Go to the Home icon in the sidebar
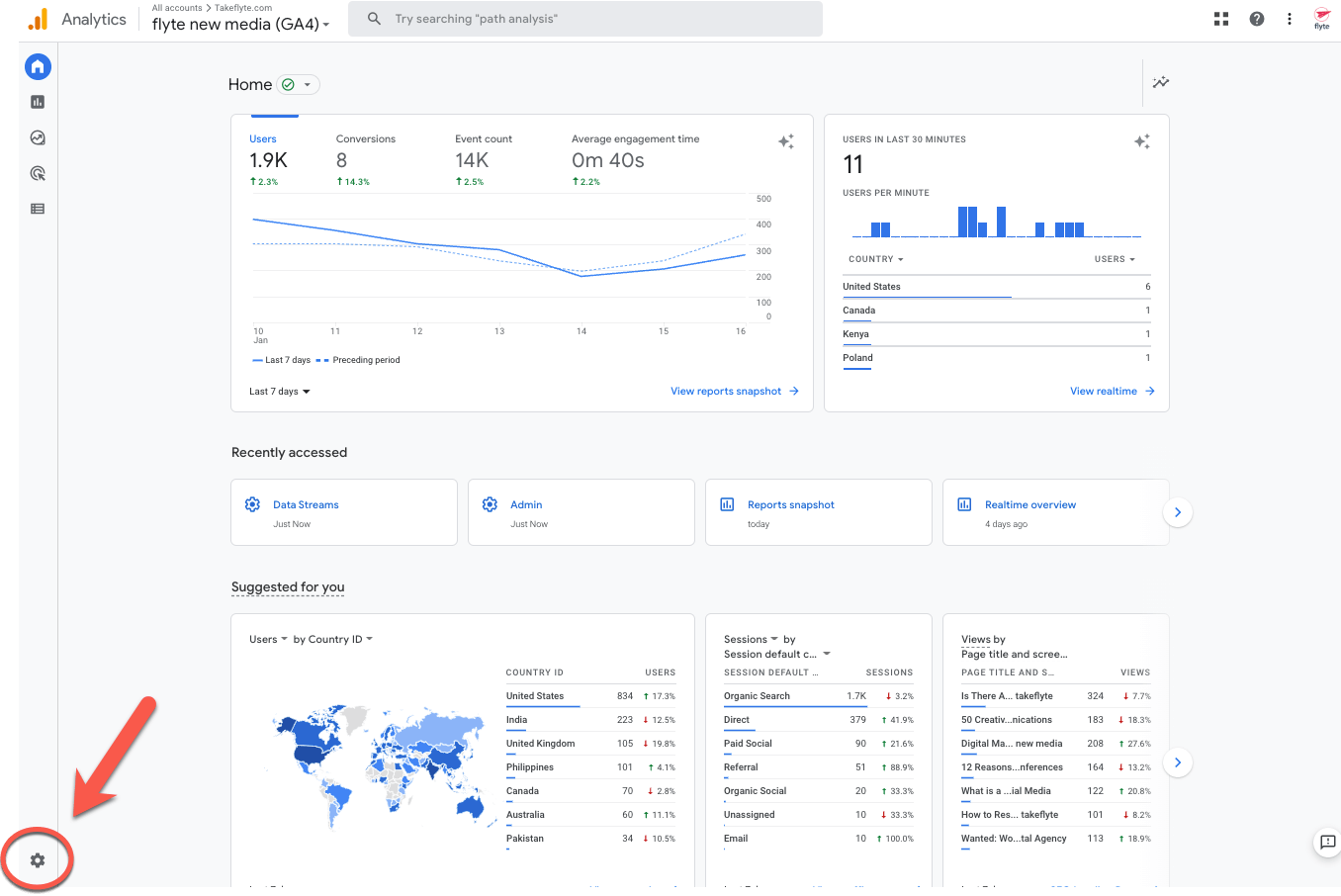Image resolution: width=1341 pixels, height=896 pixels. [x=38, y=66]
